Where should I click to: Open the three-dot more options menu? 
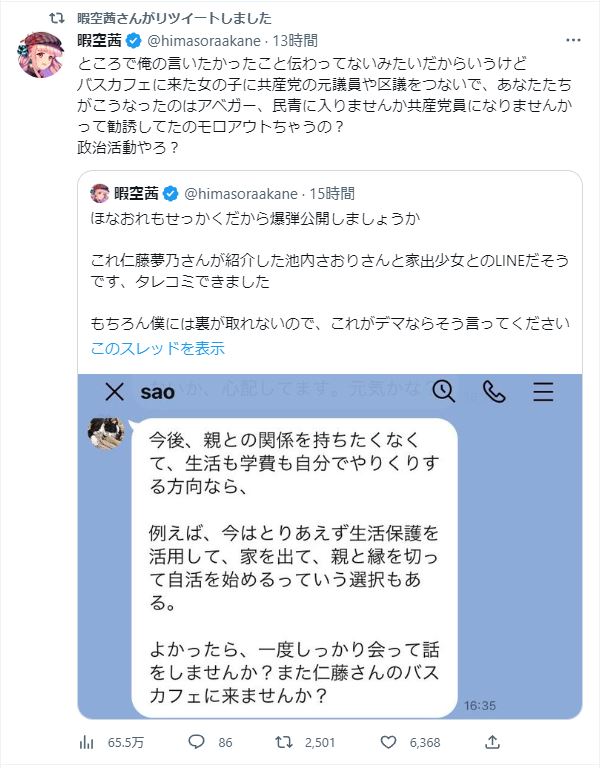coord(571,41)
